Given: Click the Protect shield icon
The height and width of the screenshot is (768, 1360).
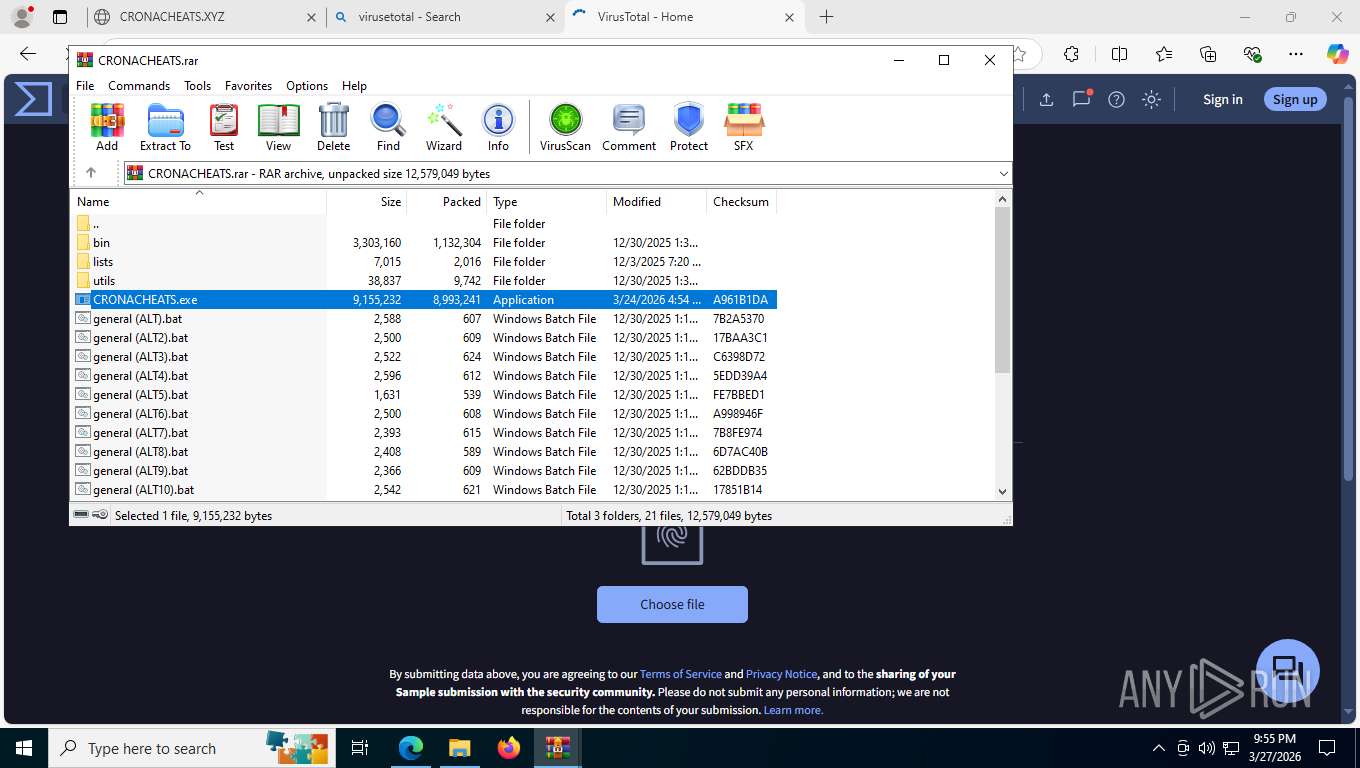Looking at the screenshot, I should (x=689, y=127).
